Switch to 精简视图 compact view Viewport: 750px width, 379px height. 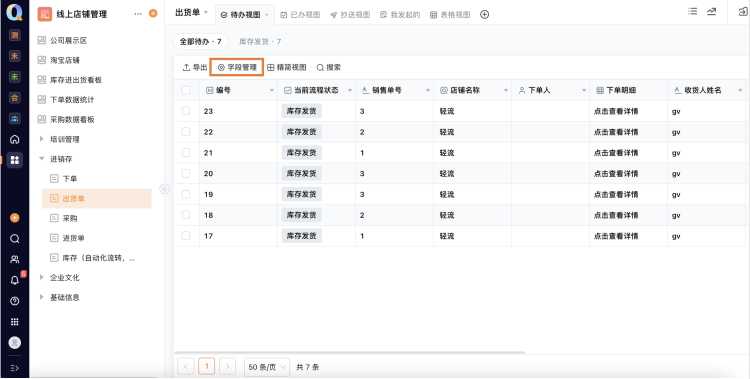[x=287, y=67]
